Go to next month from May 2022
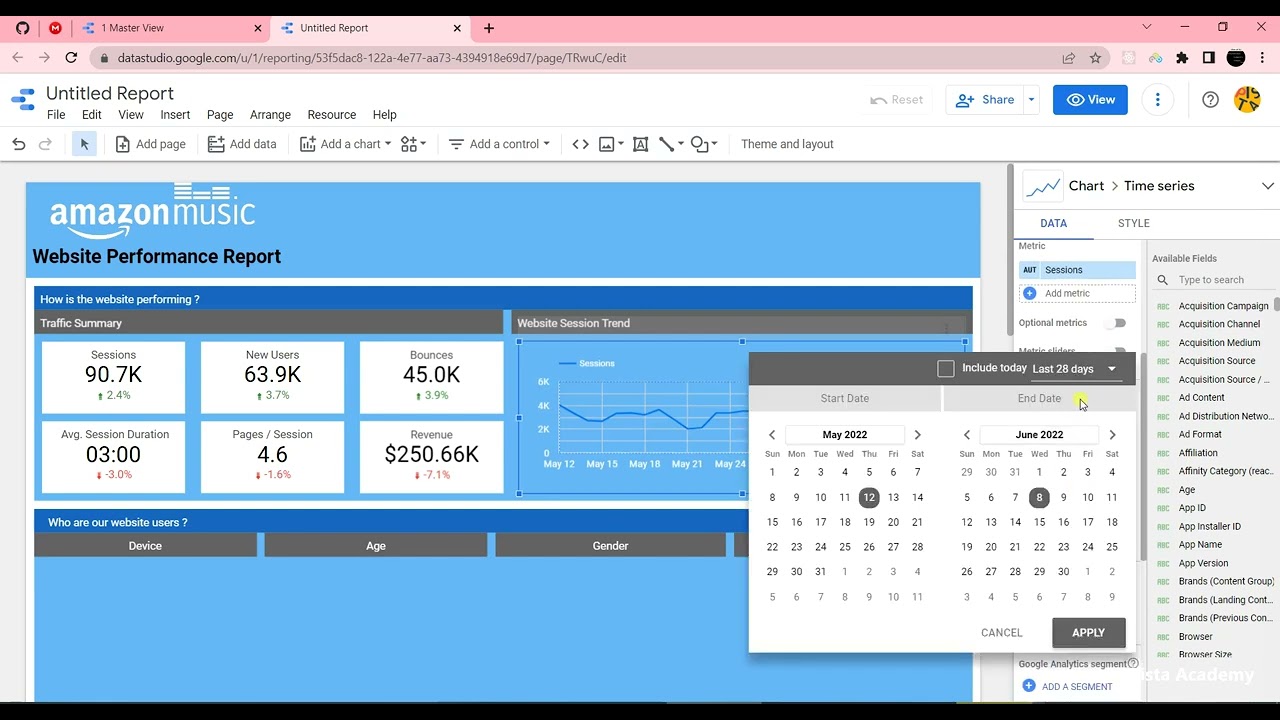This screenshot has width=1280, height=720. coord(917,435)
